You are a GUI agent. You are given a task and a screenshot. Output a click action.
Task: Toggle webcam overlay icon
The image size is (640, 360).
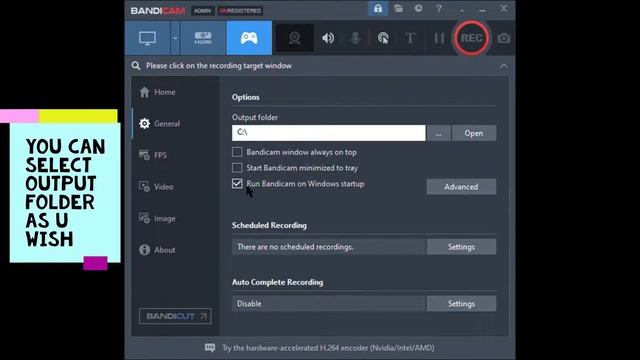[295, 38]
